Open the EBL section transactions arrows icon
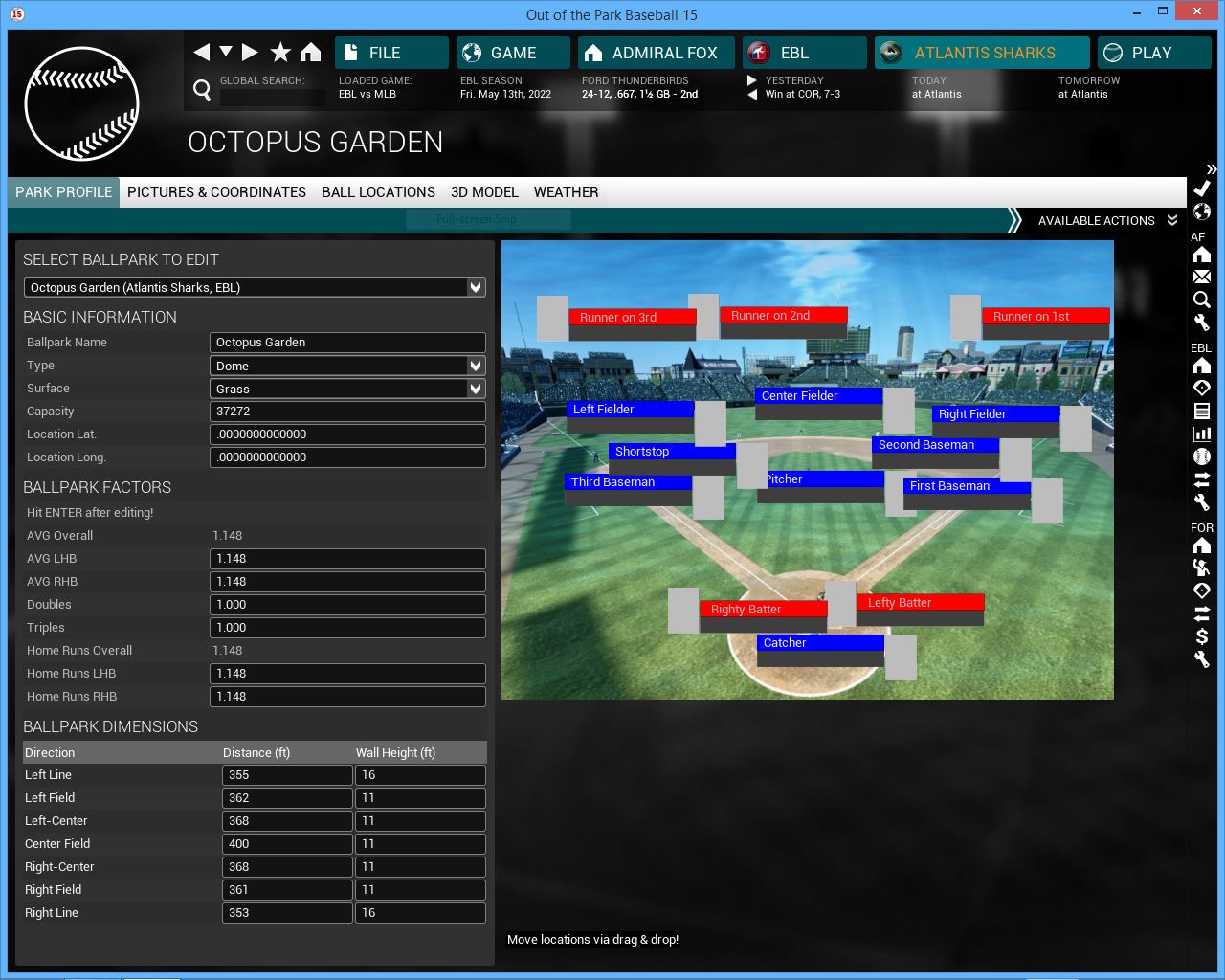 pos(1202,479)
